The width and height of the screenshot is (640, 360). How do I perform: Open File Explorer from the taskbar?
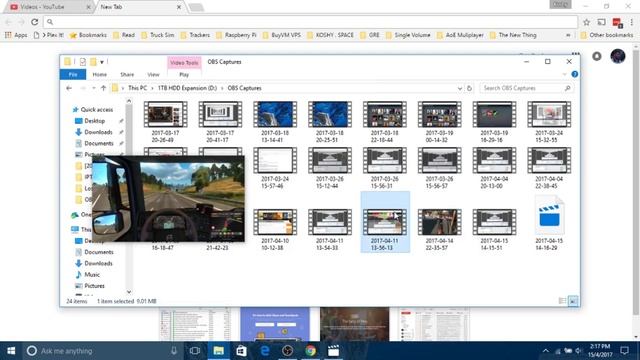point(218,351)
